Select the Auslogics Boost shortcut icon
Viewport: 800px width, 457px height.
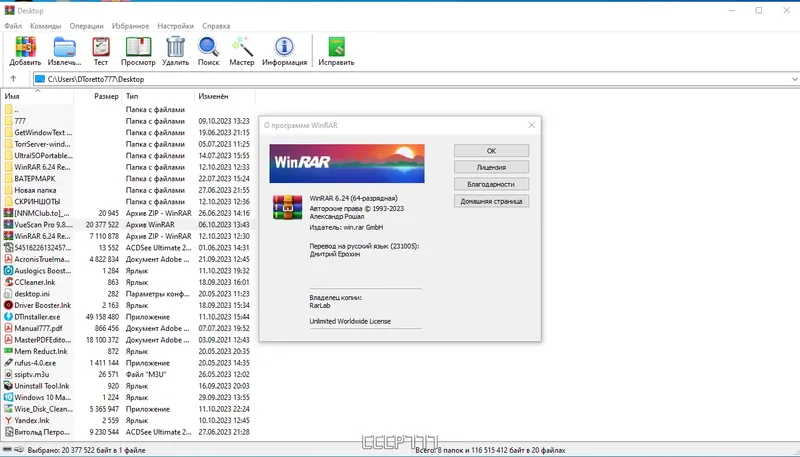tap(8, 271)
